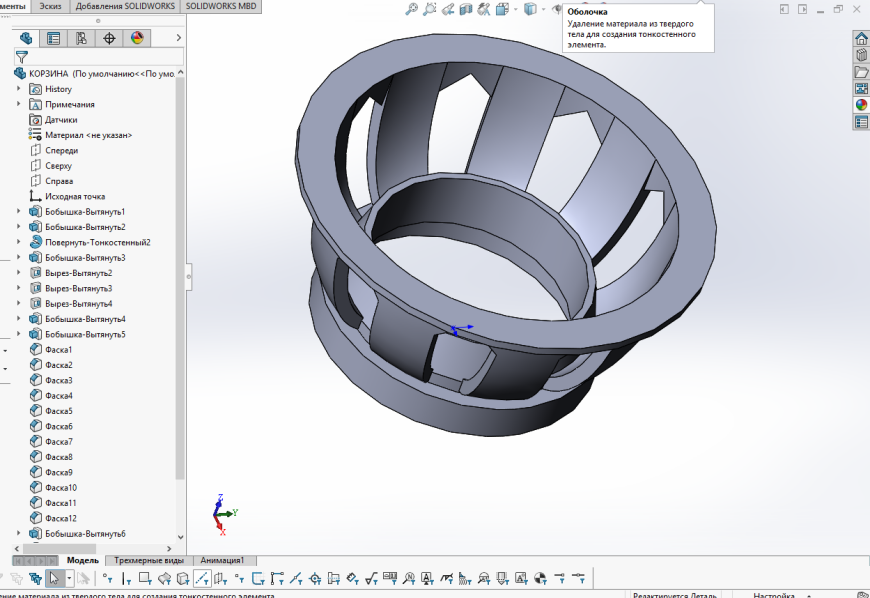Open the PropertyManager tab icon
Screen dimensions: 870x598
(x=54, y=39)
